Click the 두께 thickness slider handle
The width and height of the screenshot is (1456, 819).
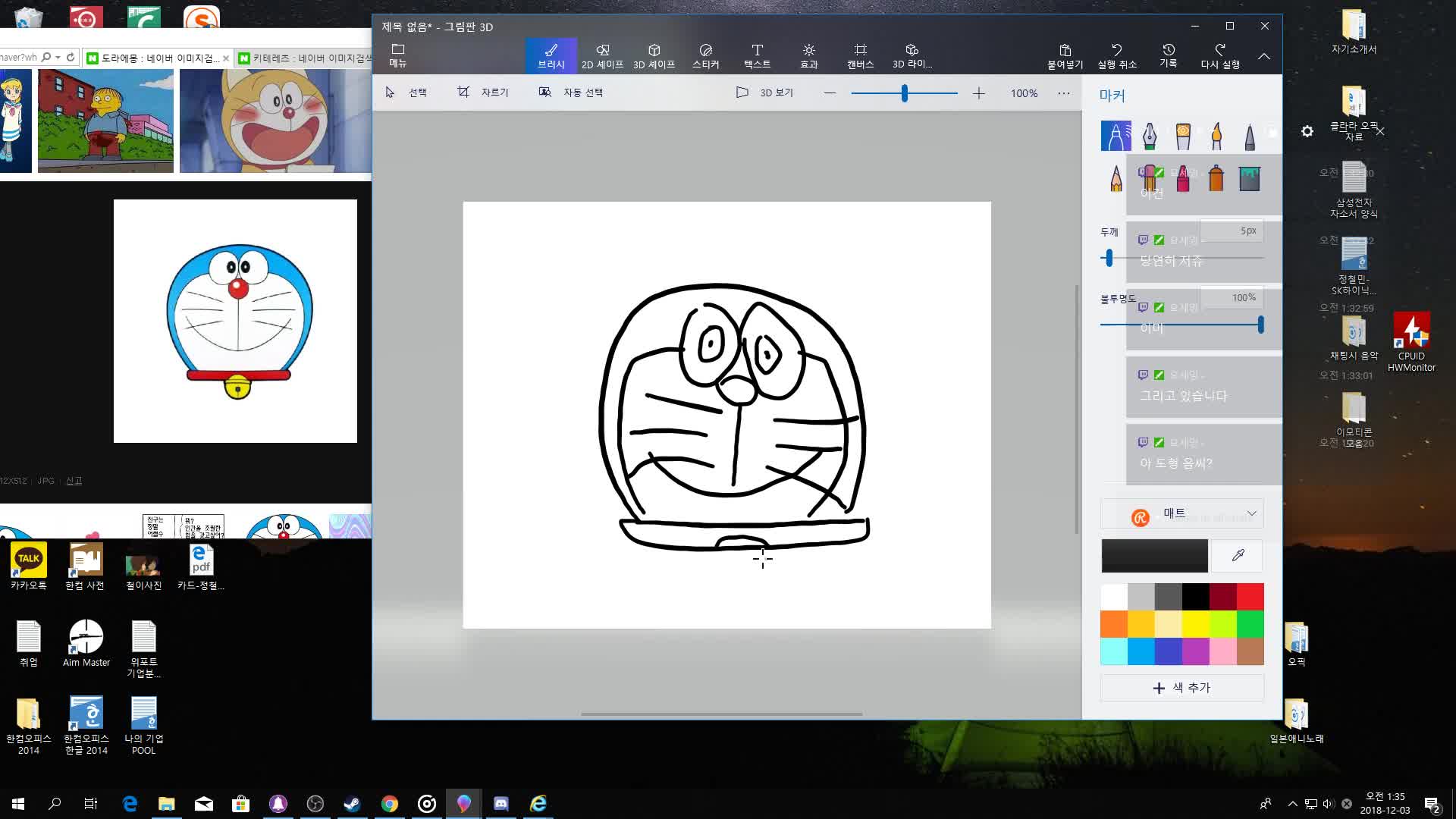click(x=1109, y=258)
